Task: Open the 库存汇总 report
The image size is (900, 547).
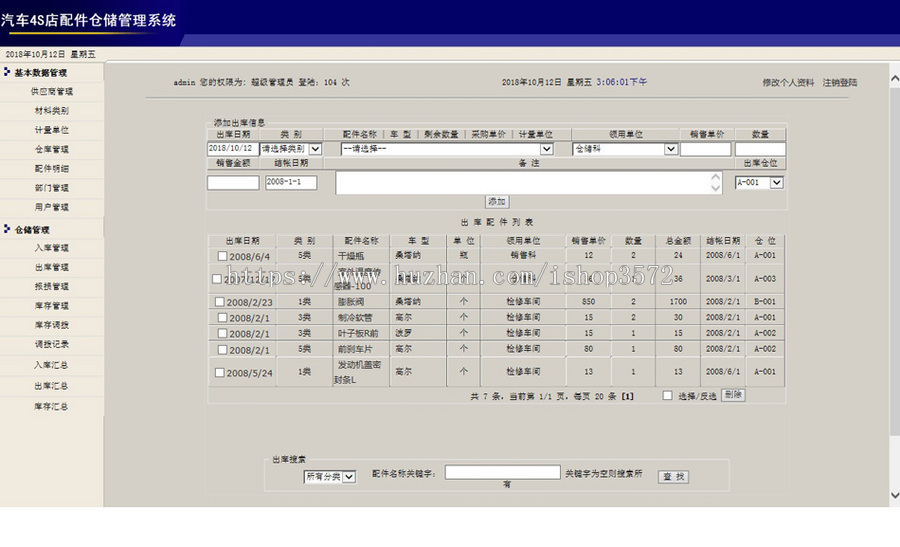Action: (x=52, y=406)
